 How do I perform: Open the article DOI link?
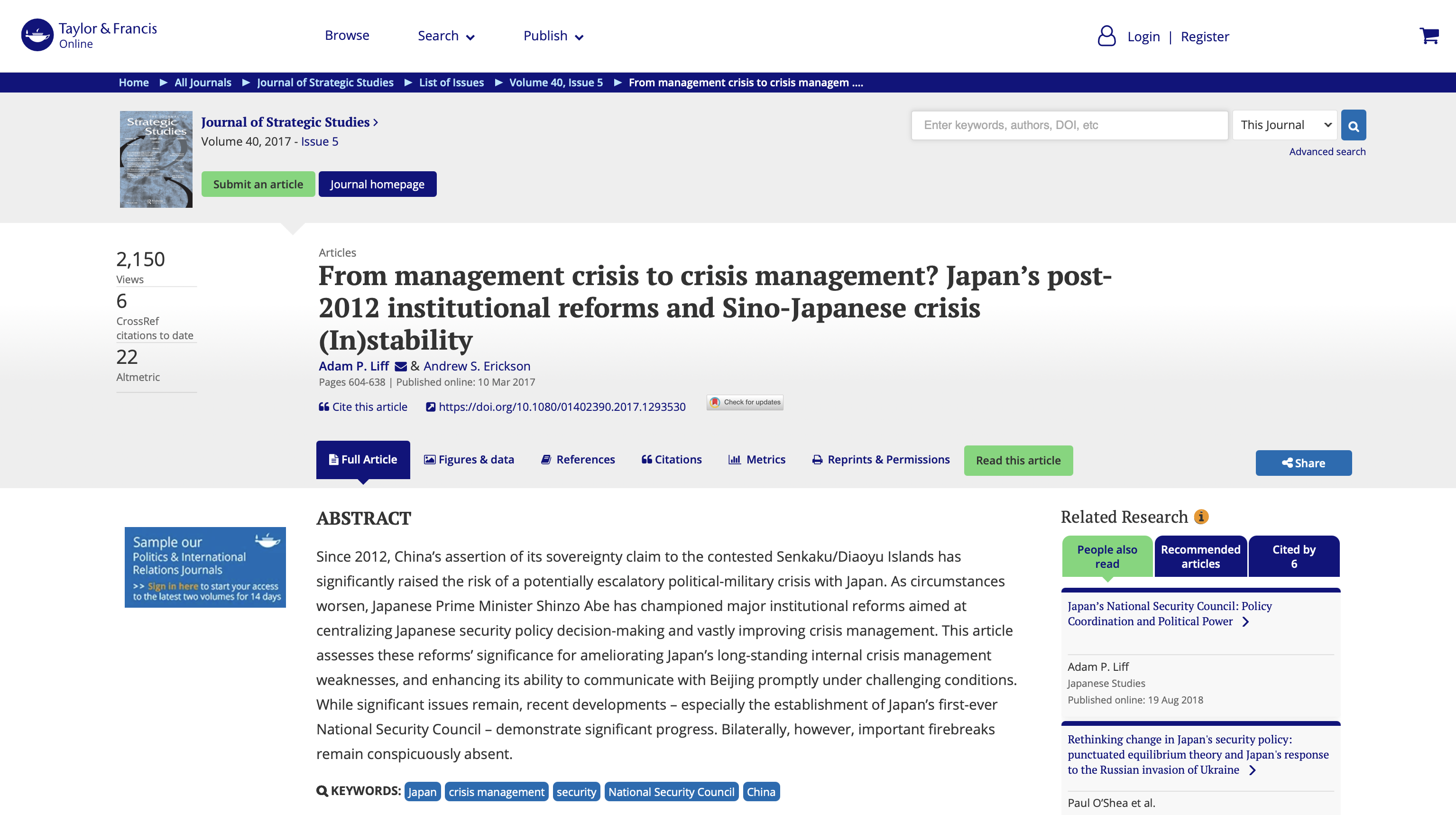(556, 407)
